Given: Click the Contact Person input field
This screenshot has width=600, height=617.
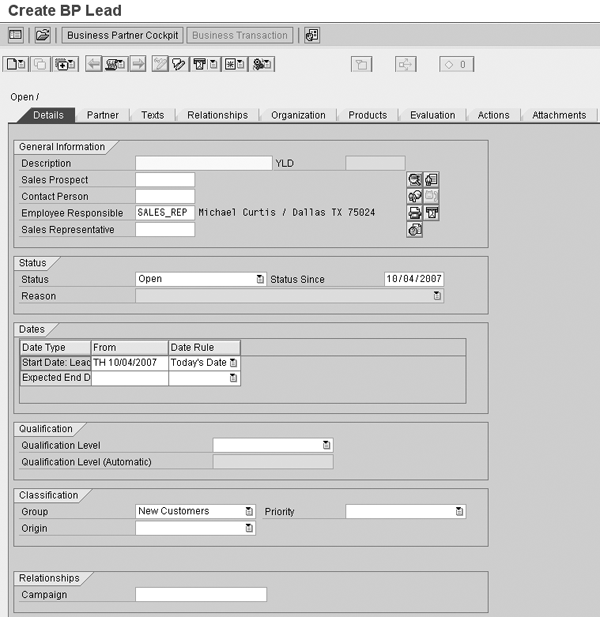Looking at the screenshot, I should (x=165, y=196).
